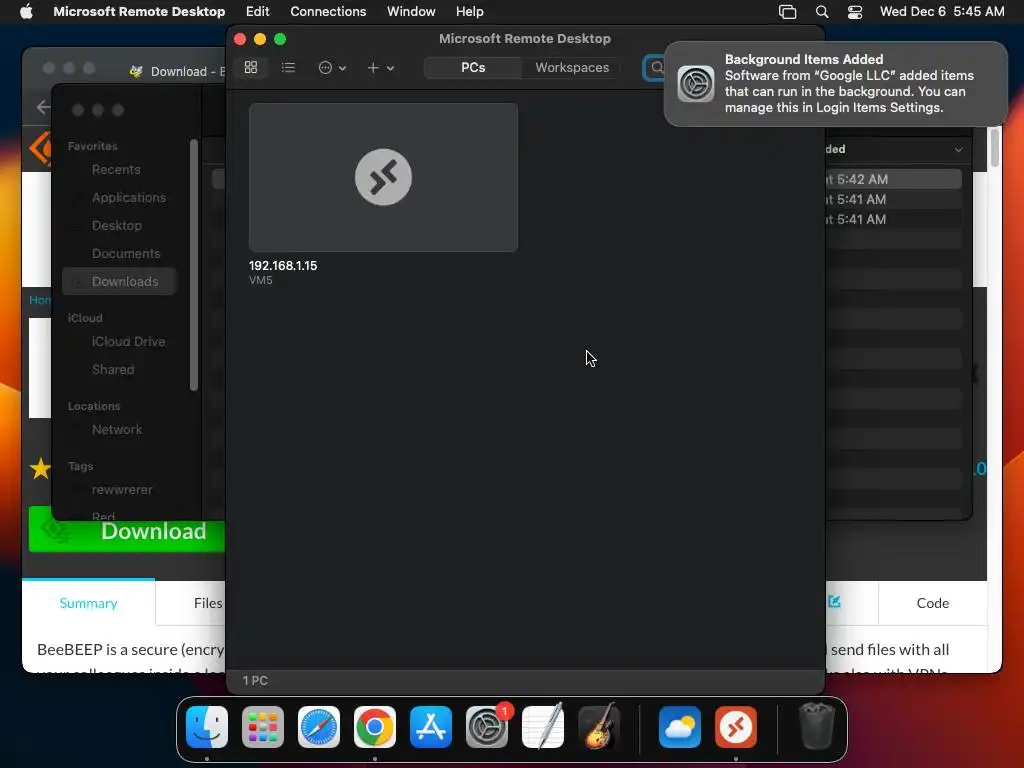Click the VM5 label under the PC
The image size is (1024, 768).
click(x=261, y=280)
